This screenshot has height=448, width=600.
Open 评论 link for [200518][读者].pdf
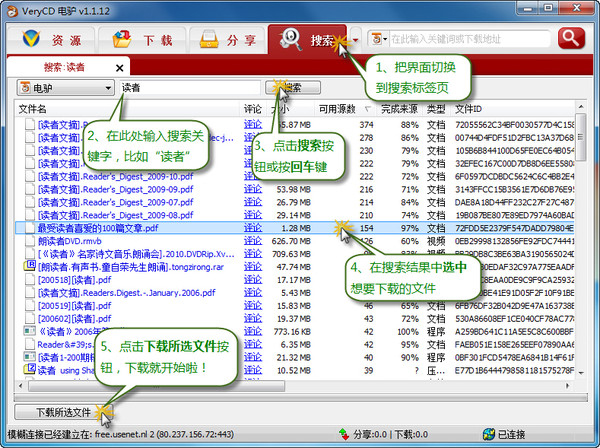coord(253,280)
